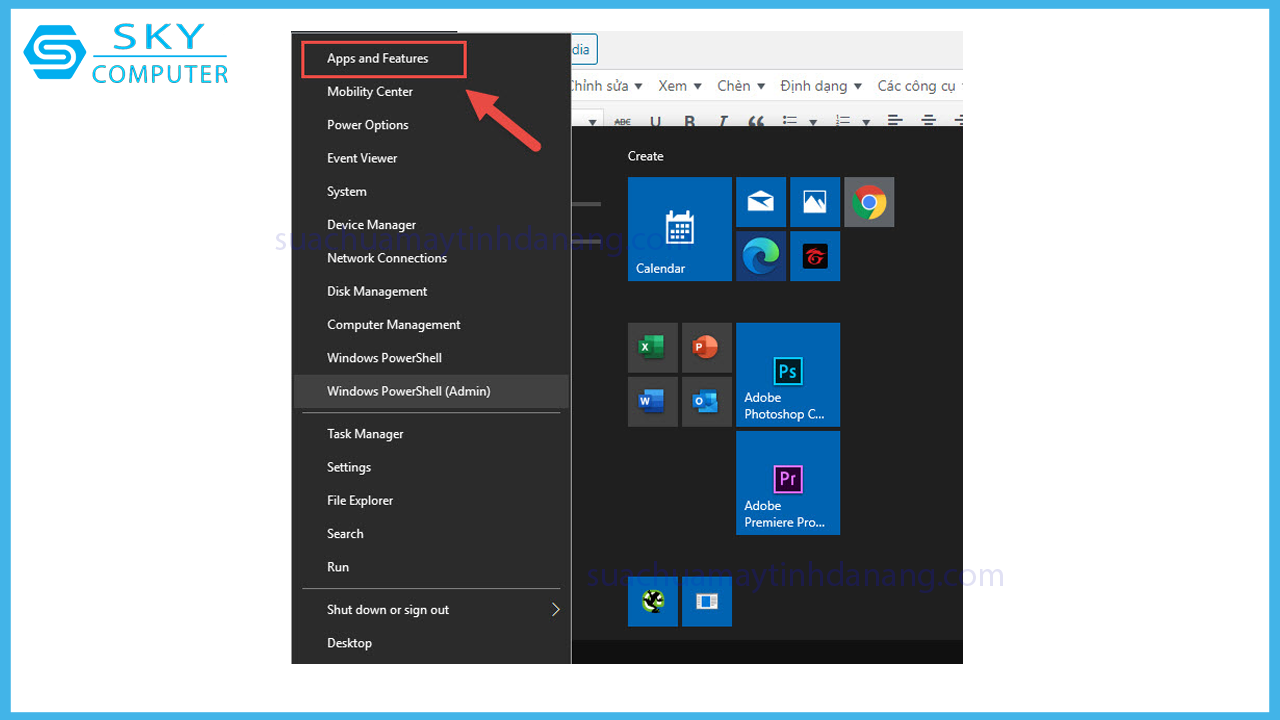The width and height of the screenshot is (1280, 720).
Task: Open the Định dạng dropdown menu
Action: click(x=821, y=86)
